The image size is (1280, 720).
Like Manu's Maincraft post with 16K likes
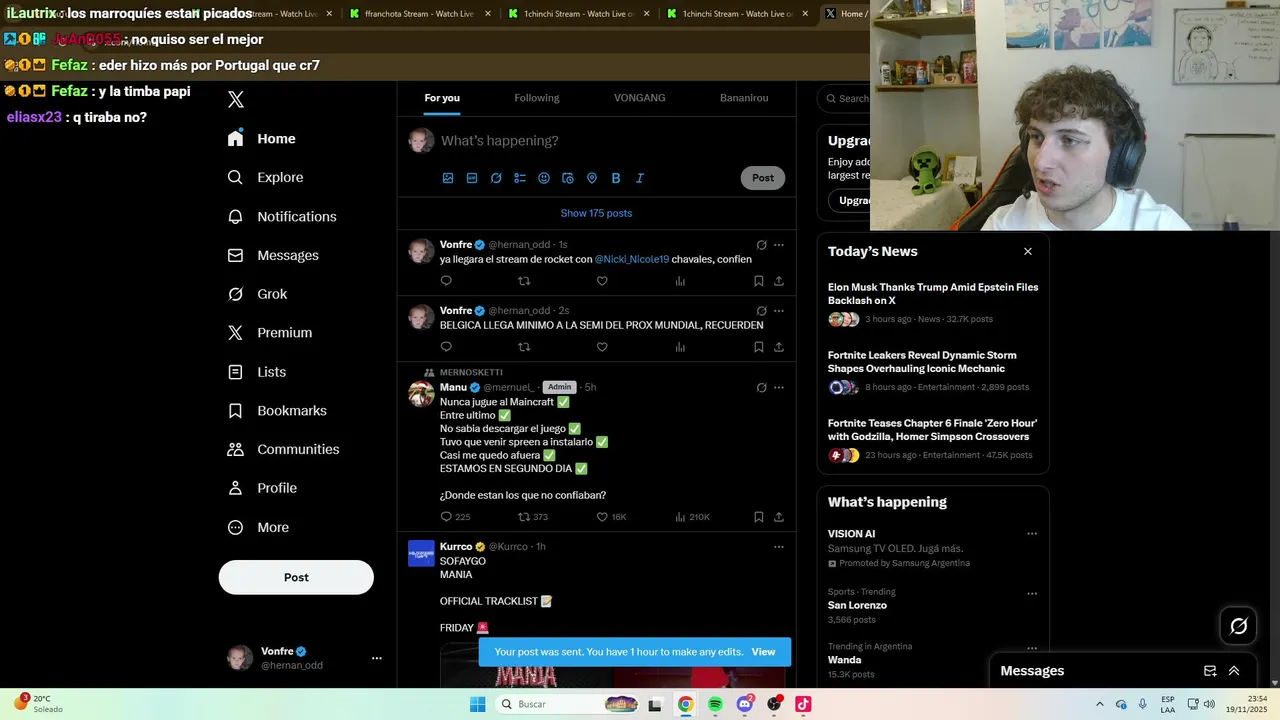coord(611,517)
